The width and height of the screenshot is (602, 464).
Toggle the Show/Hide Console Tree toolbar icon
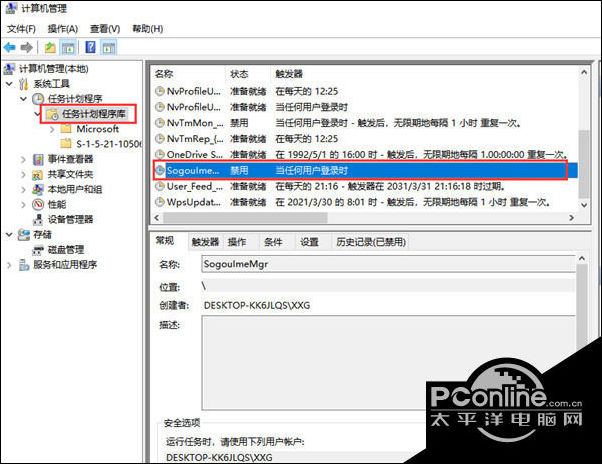click(x=68, y=48)
